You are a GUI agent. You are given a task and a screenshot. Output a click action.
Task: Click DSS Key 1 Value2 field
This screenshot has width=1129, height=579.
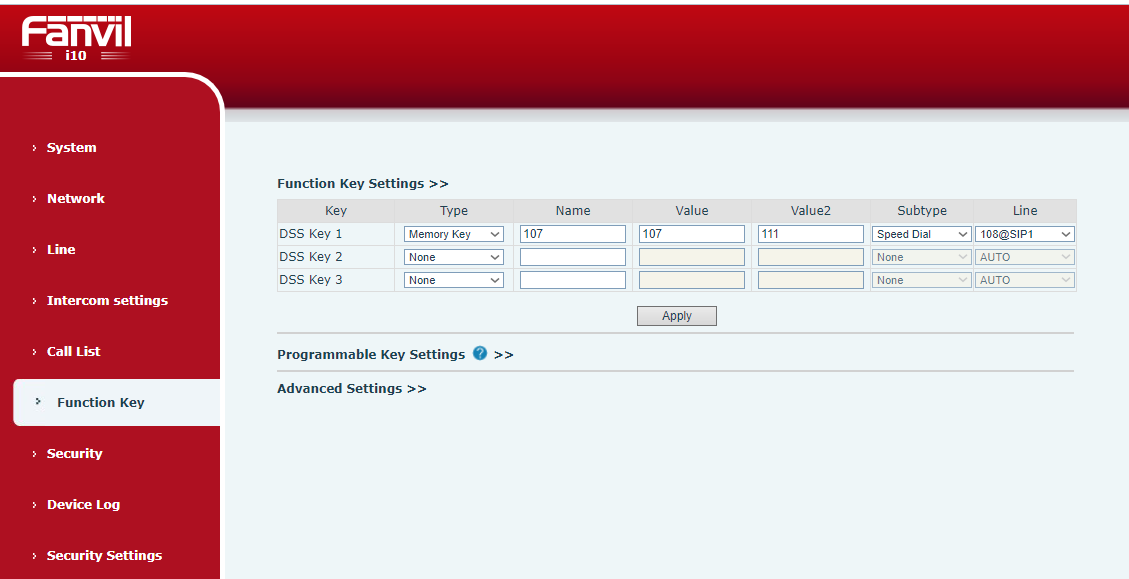810,234
